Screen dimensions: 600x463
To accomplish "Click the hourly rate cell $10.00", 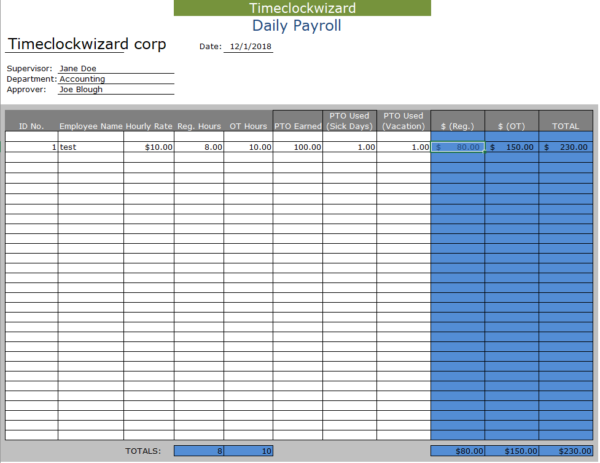I will point(149,147).
